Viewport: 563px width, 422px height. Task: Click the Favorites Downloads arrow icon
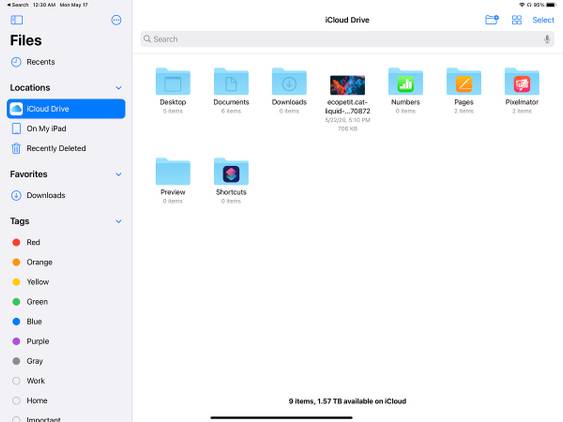16,195
